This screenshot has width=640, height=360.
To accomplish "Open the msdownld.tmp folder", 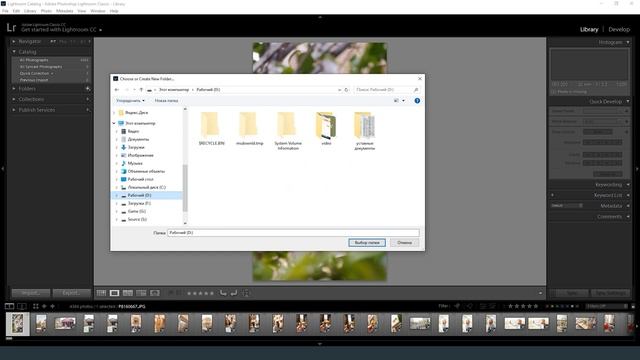I will click(x=249, y=128).
